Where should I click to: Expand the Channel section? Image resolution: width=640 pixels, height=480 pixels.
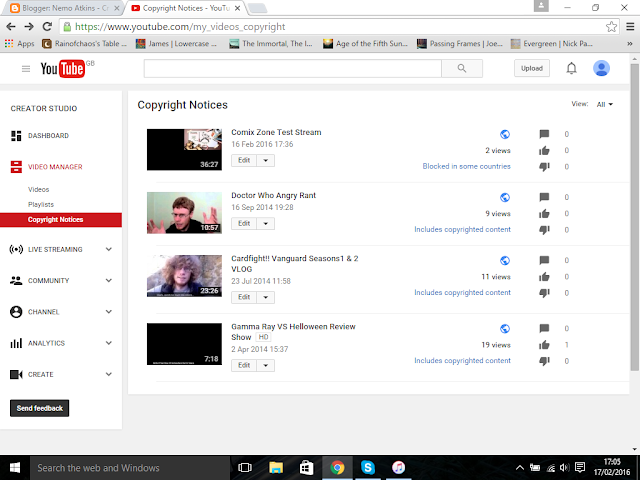(x=109, y=312)
